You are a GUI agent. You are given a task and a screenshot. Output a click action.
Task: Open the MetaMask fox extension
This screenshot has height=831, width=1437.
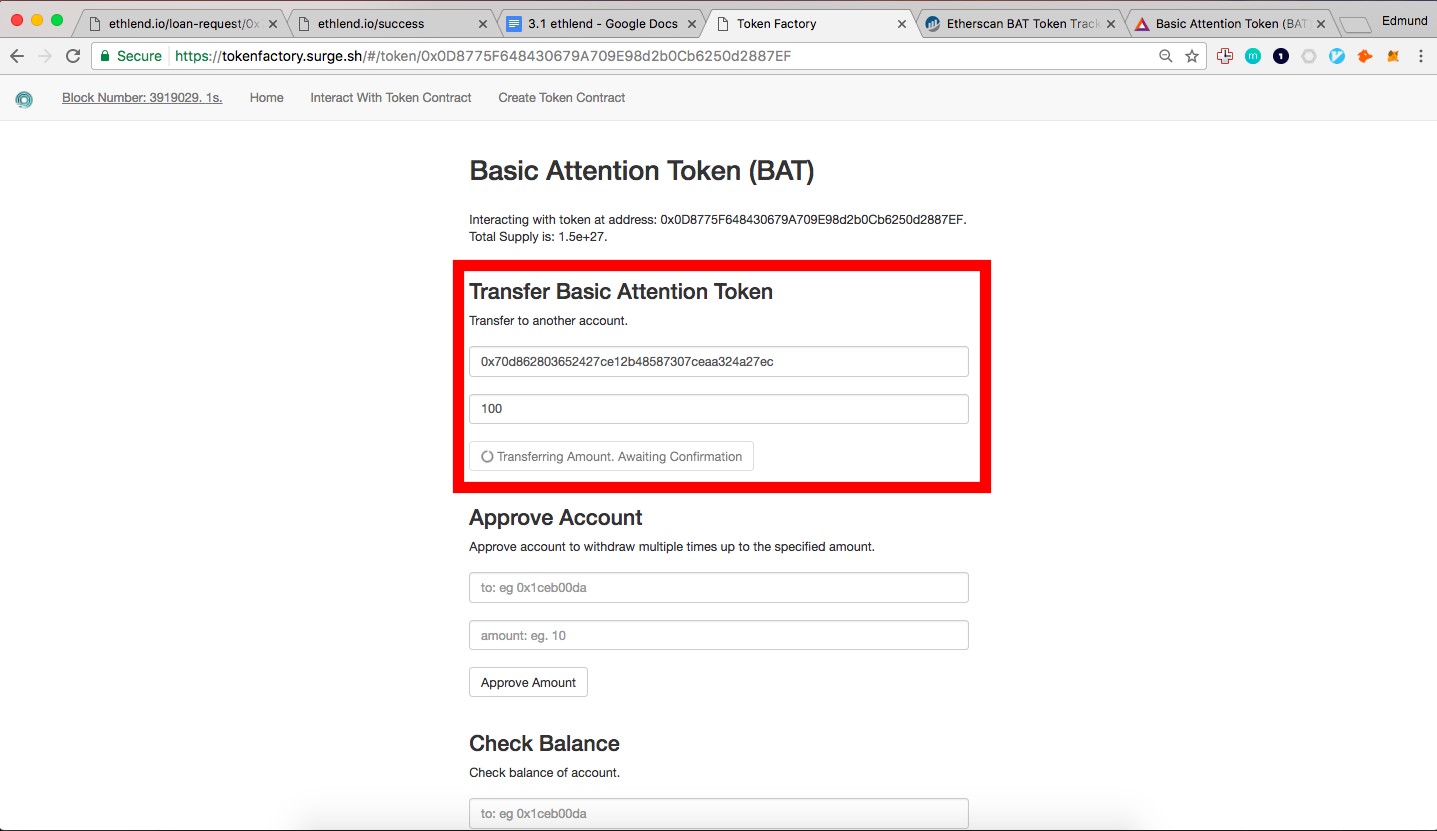(x=1393, y=56)
